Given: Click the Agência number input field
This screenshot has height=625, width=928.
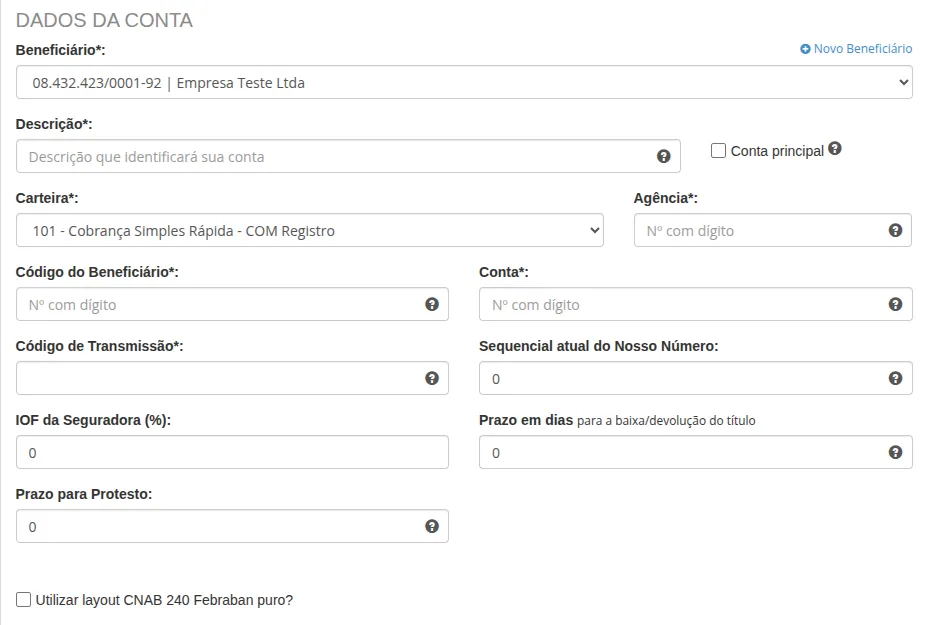Looking at the screenshot, I should [x=750, y=230].
